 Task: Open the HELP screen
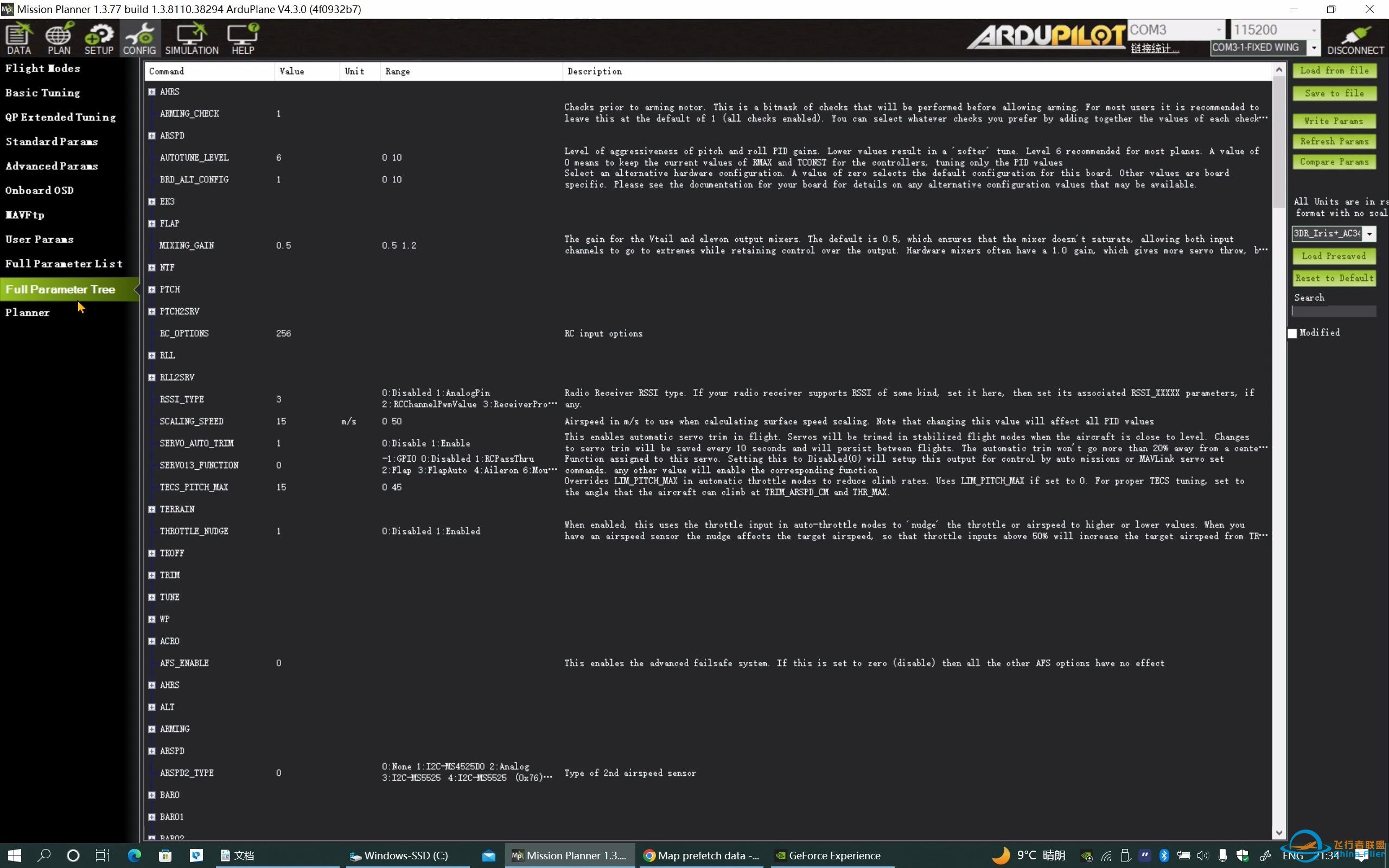(x=243, y=39)
